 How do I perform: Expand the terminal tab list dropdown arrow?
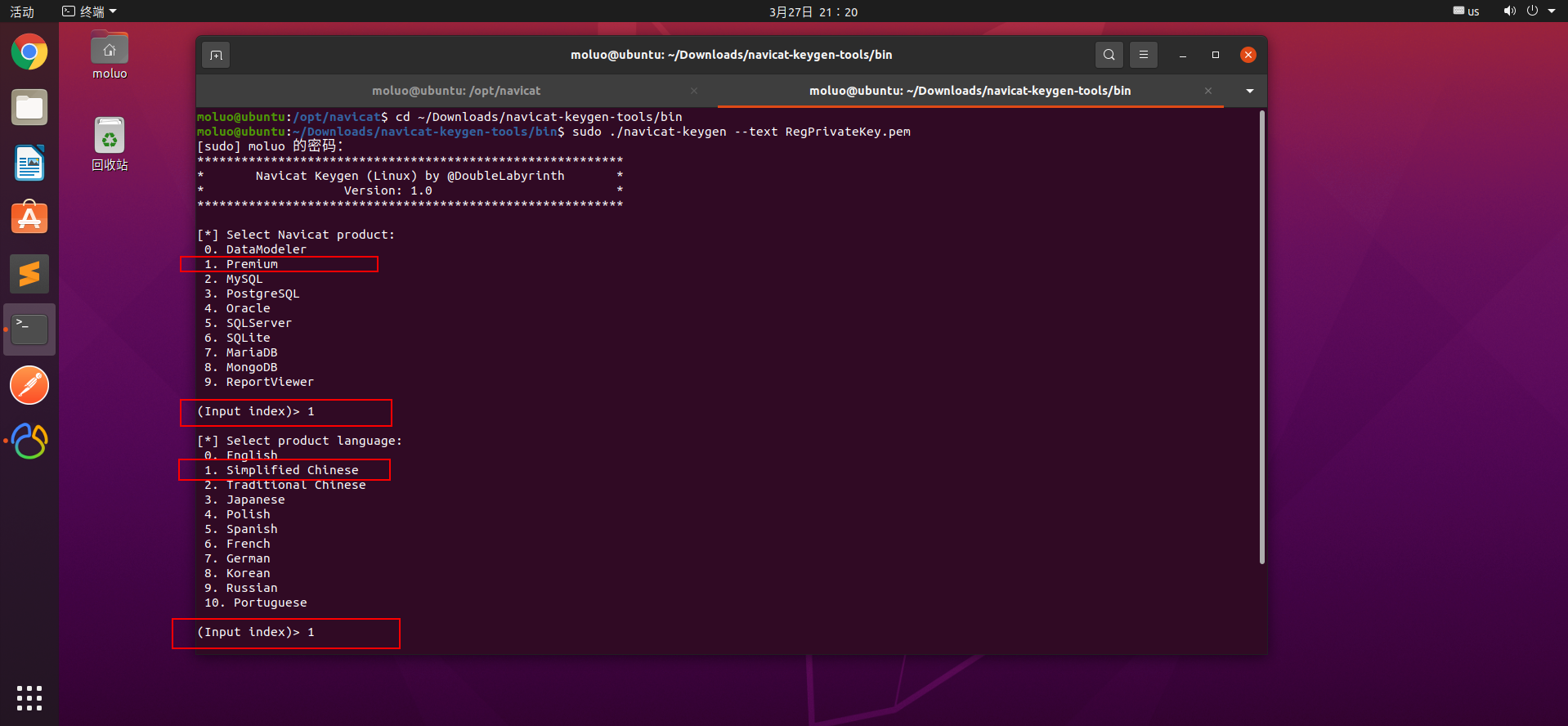click(x=1249, y=91)
